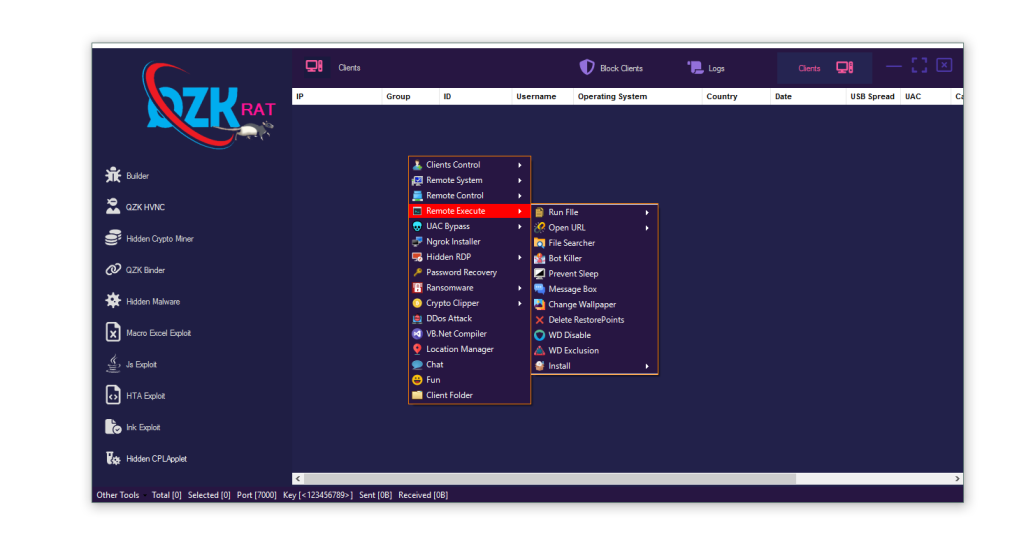Click the Bot Killer icon
Image resolution: width=1024 pixels, height=558 pixels.
539,258
